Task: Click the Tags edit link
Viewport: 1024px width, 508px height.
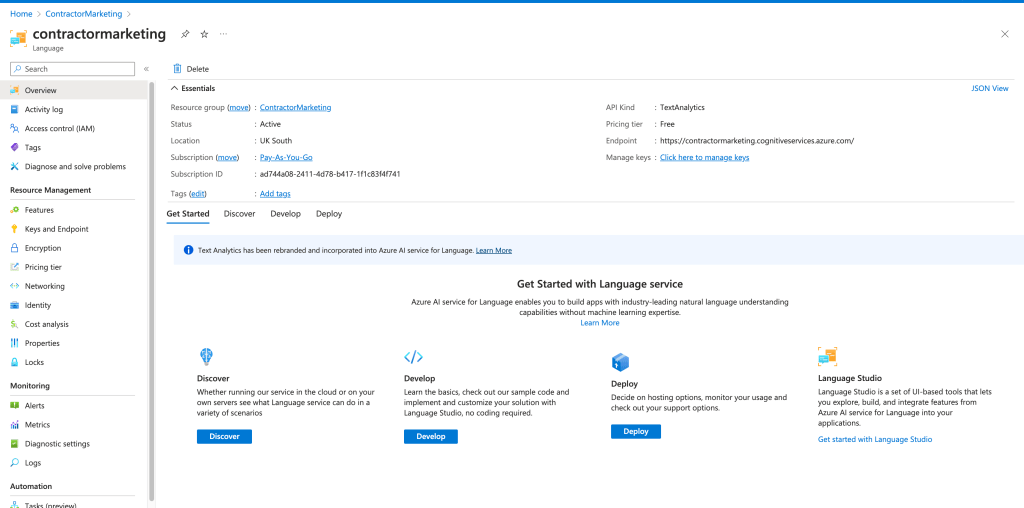Action: 197,194
